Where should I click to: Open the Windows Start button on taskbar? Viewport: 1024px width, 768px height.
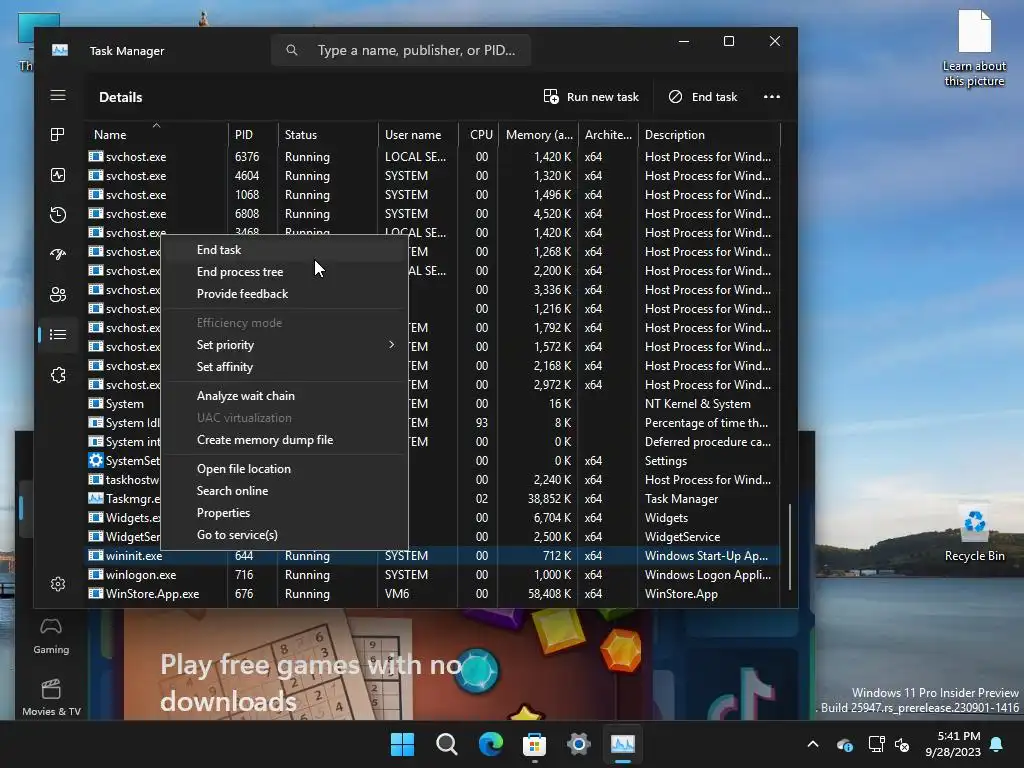click(x=402, y=744)
